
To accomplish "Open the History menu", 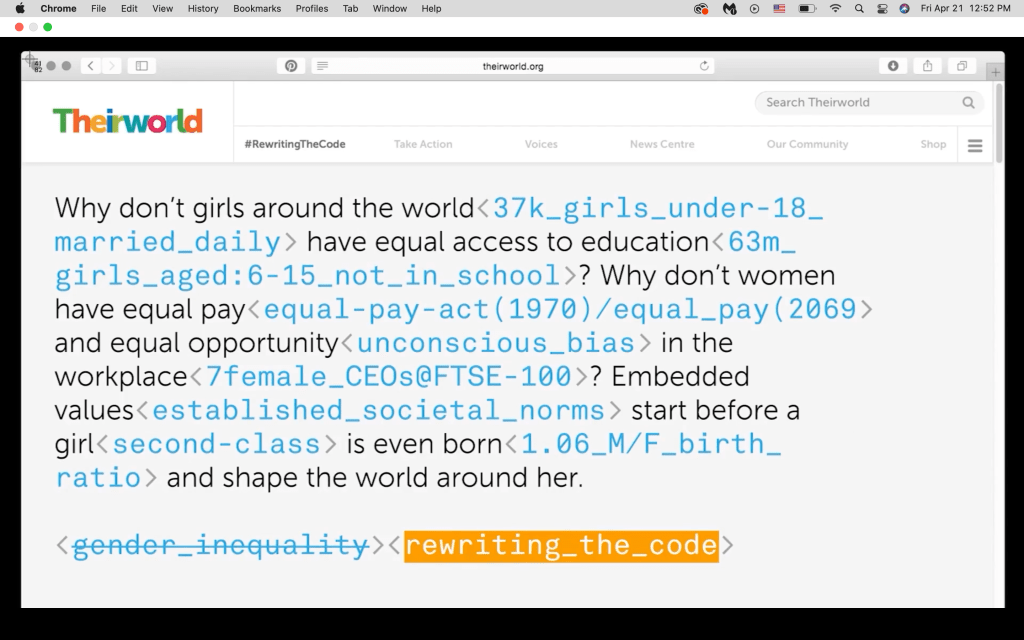I will (203, 8).
